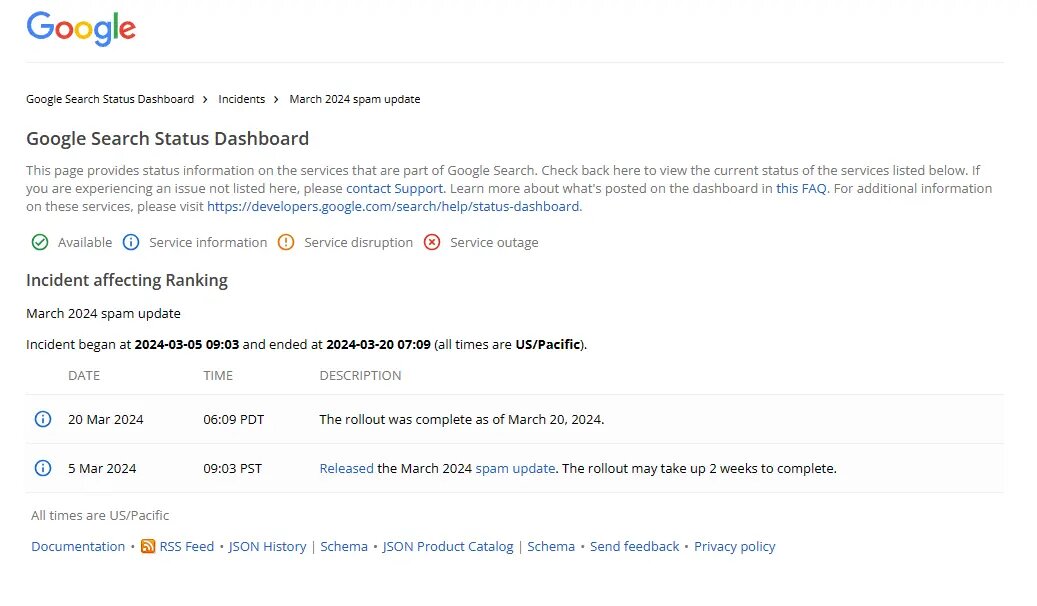This screenshot has width=1037, height=606.
Task: Click the orange Service disruption icon
Action: 286,242
